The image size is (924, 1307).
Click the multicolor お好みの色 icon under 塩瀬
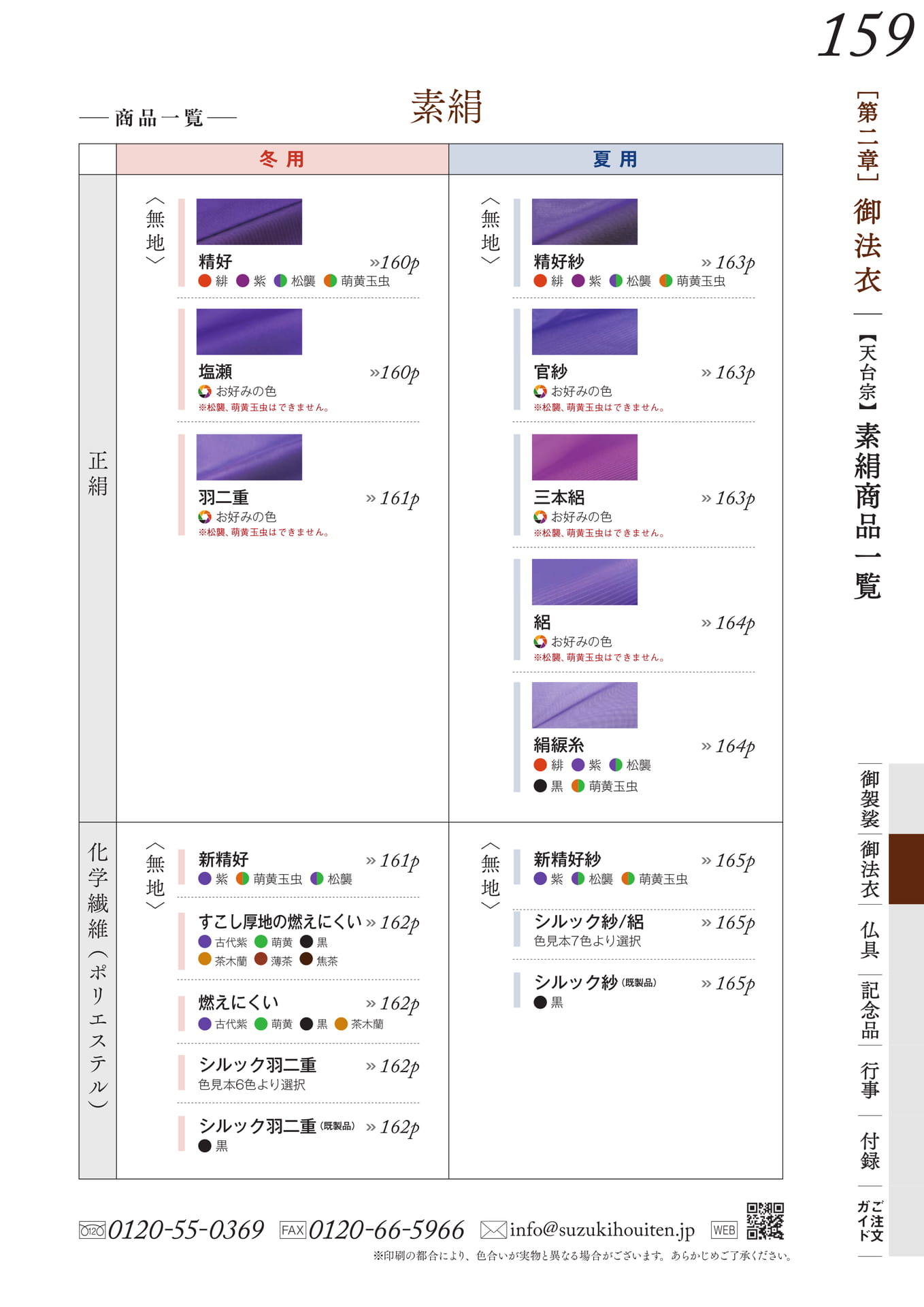204,391
